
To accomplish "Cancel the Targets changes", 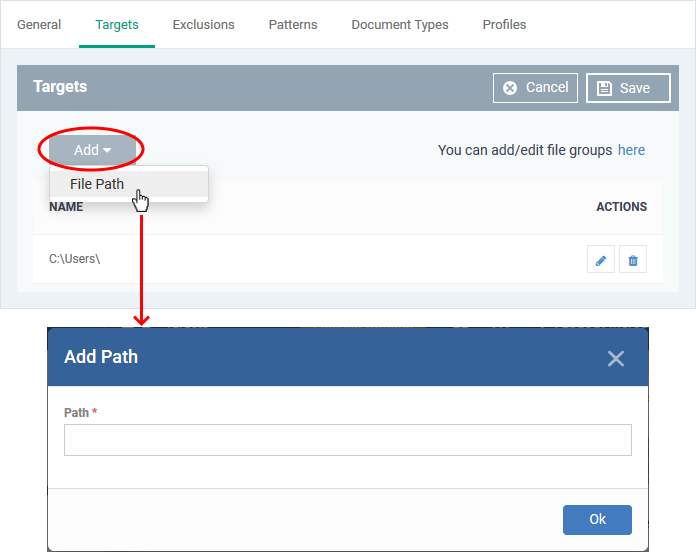I will pyautogui.click(x=535, y=88).
